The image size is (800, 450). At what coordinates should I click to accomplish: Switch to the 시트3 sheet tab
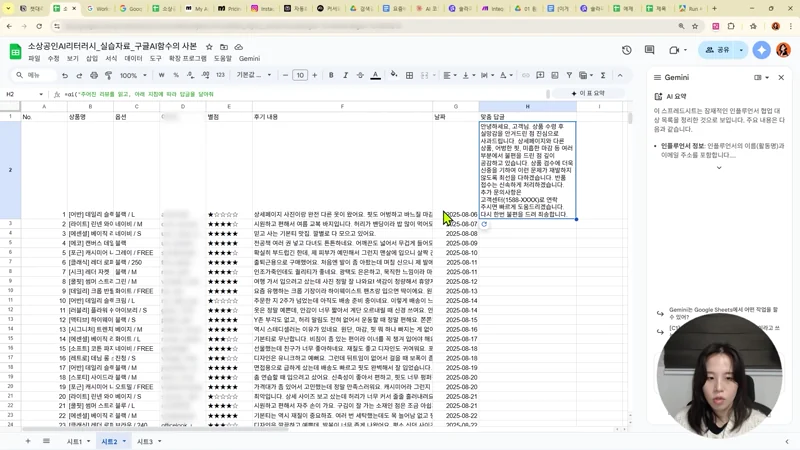click(145, 441)
